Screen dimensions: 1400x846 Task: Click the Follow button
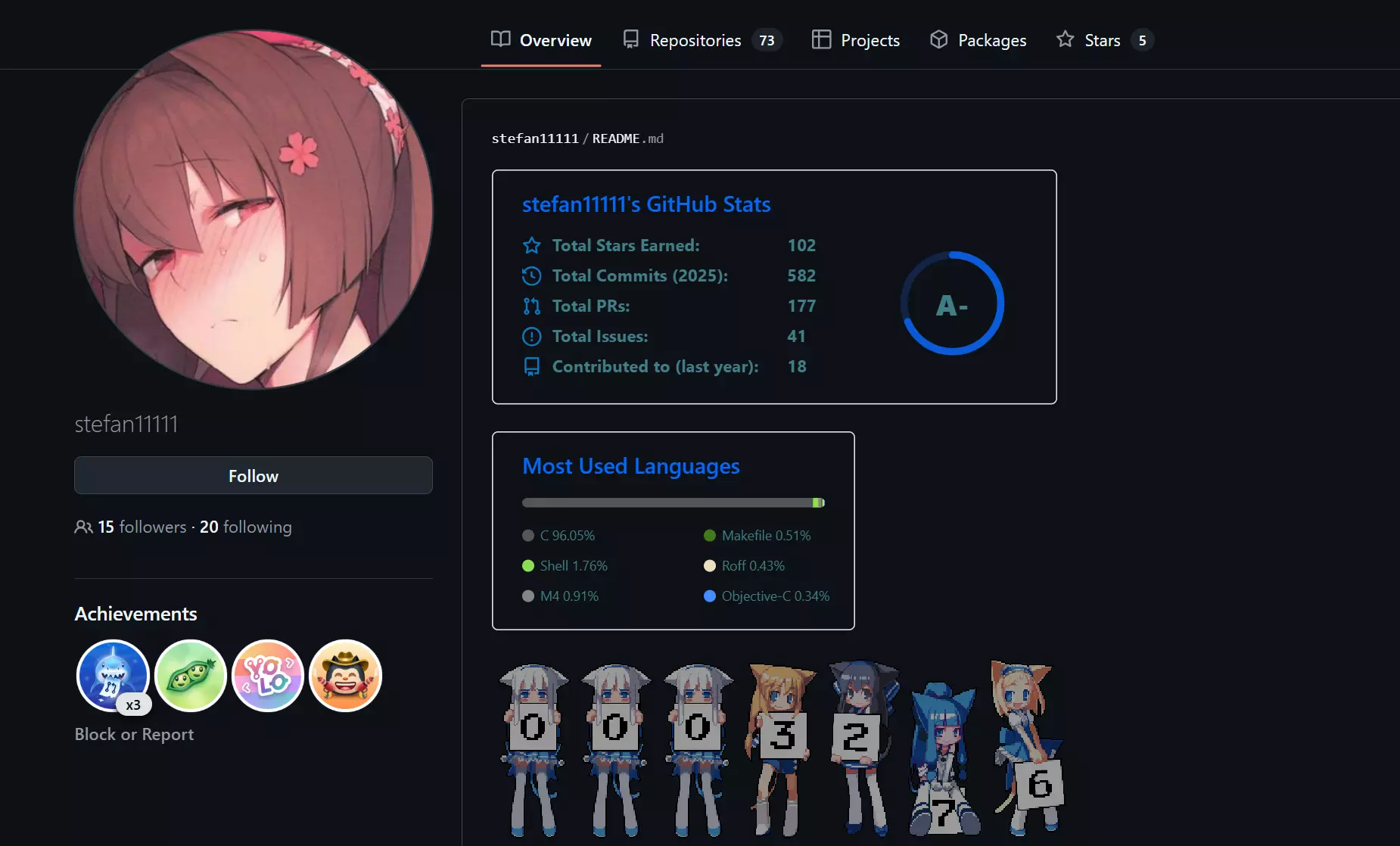[x=254, y=475]
